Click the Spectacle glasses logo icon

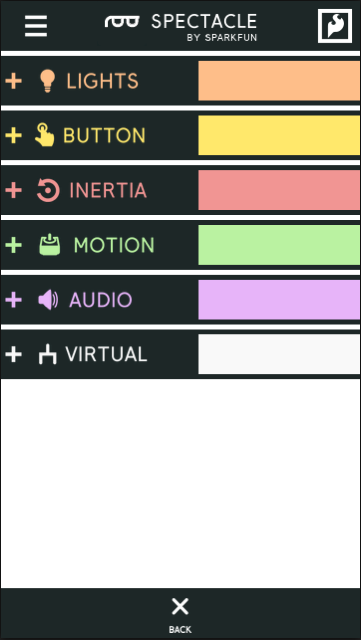[x=122, y=22]
